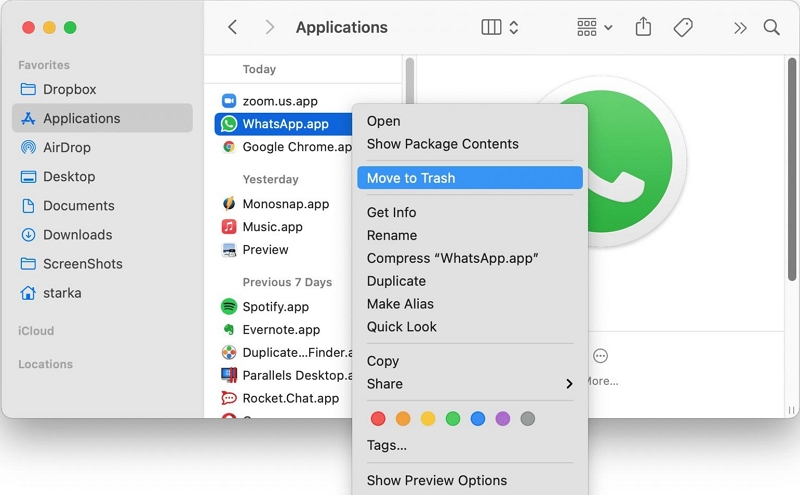Image resolution: width=800 pixels, height=495 pixels.
Task: Choose Move to Trash
Action: point(469,178)
